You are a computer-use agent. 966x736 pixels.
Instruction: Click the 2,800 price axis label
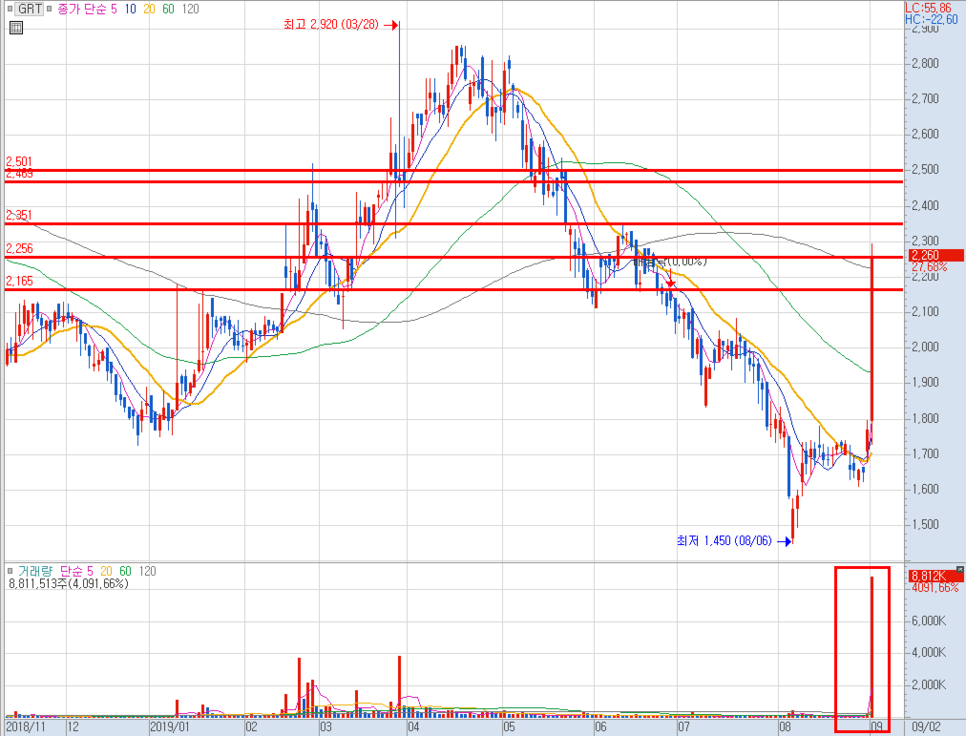point(925,63)
